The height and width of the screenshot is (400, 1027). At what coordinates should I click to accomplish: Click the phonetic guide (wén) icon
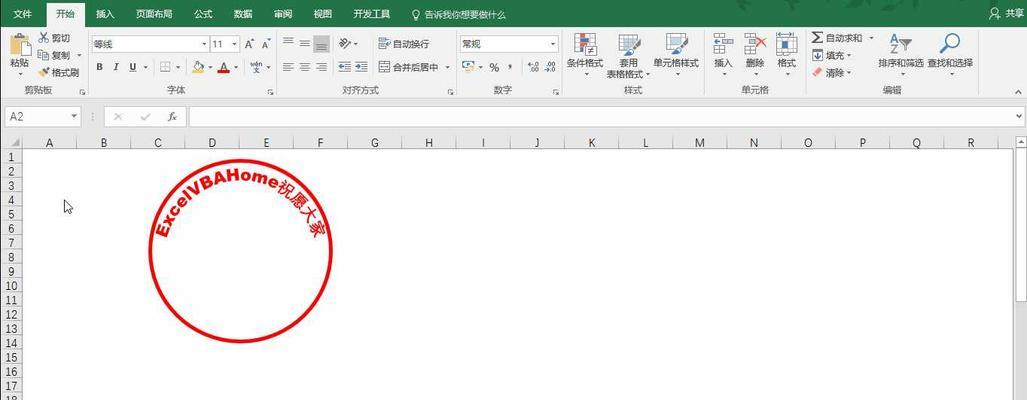pos(256,67)
